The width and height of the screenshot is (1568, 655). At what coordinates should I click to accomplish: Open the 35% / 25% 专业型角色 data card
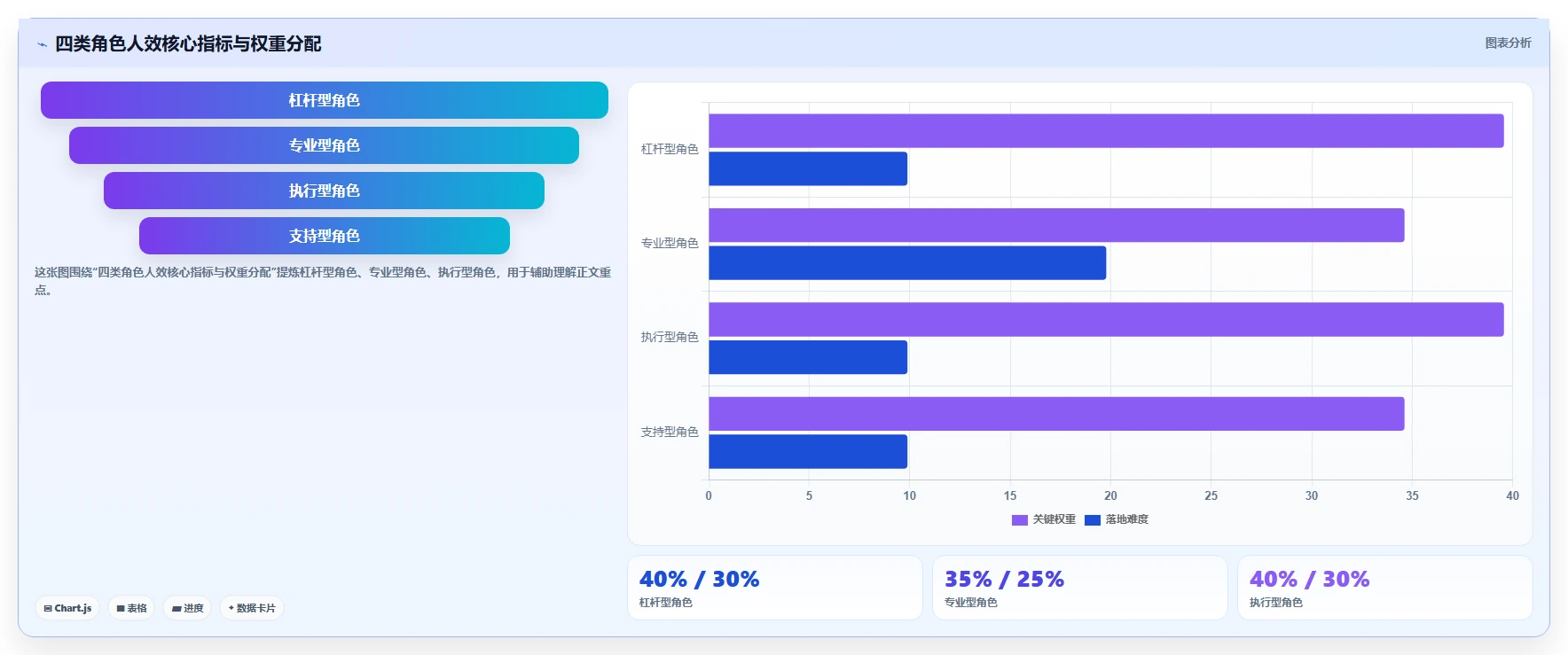click(1080, 588)
